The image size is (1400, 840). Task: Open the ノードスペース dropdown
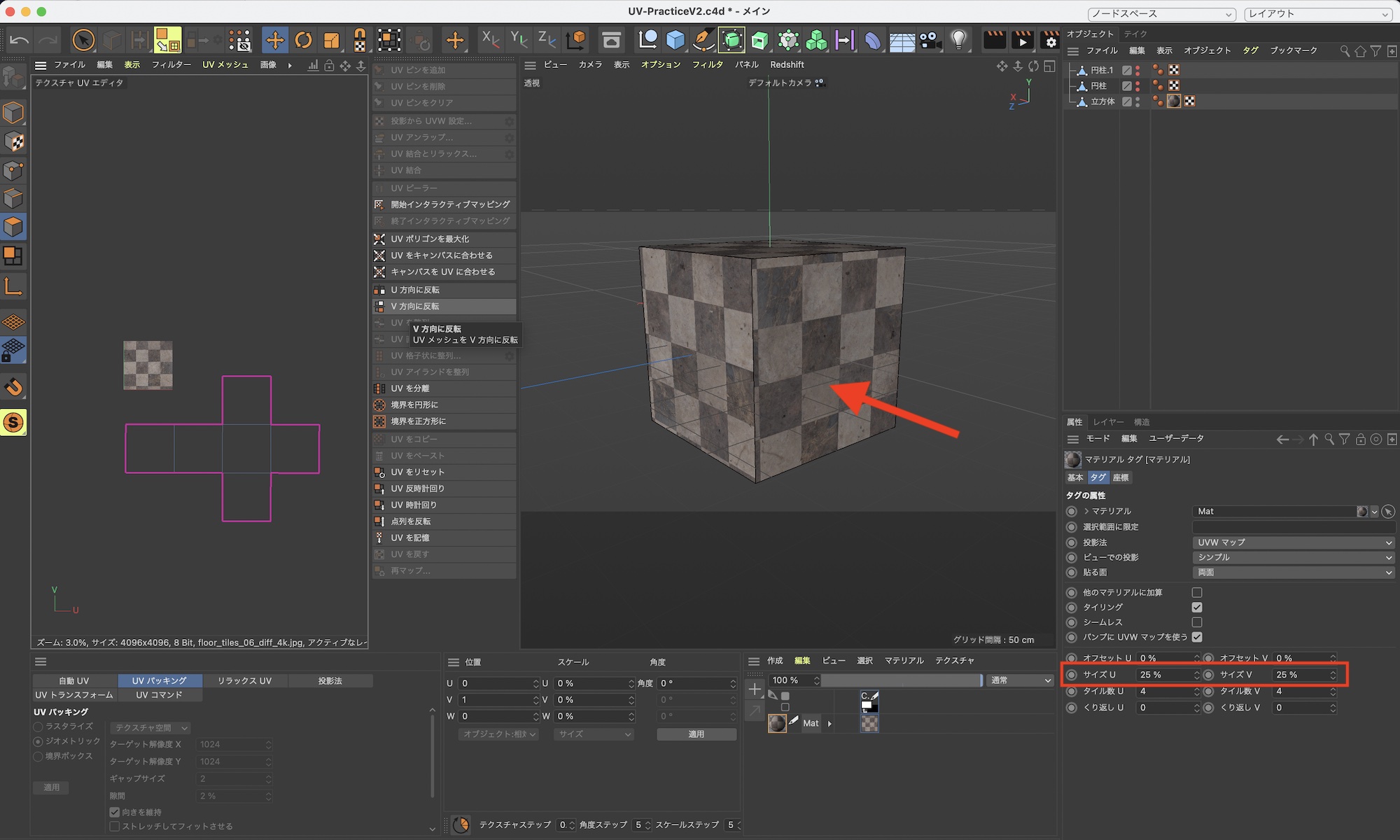click(1161, 14)
